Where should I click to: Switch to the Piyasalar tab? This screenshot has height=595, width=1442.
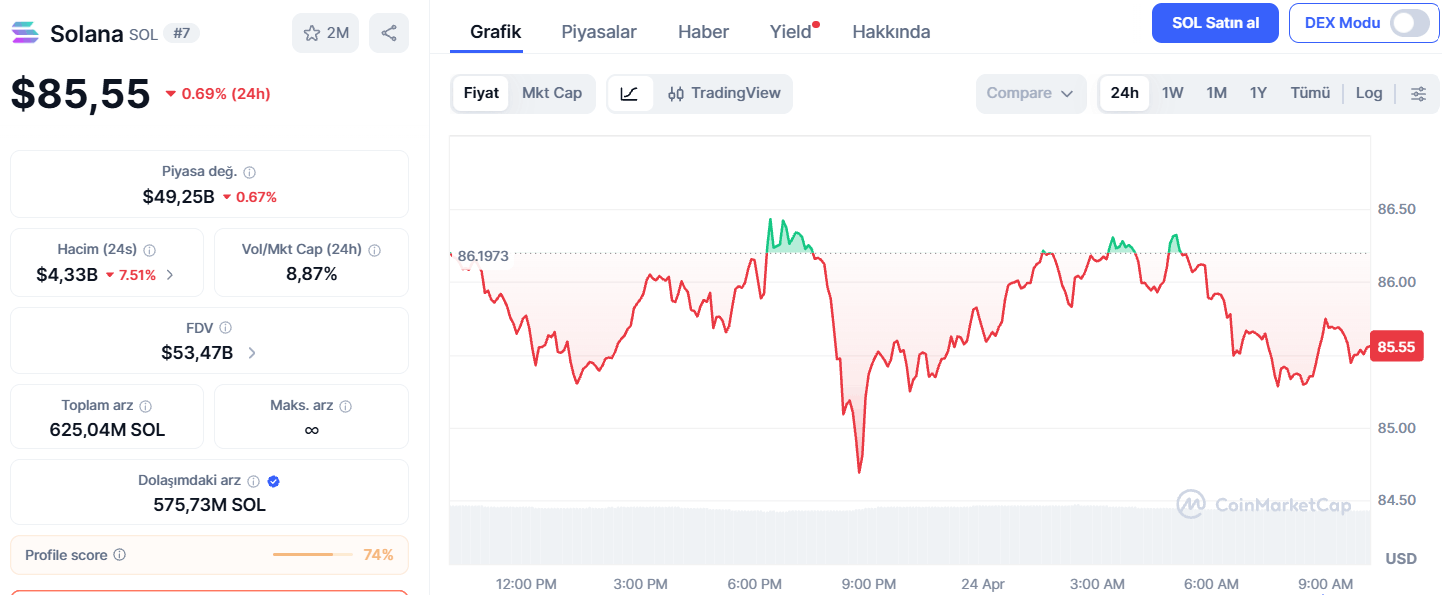pos(599,32)
